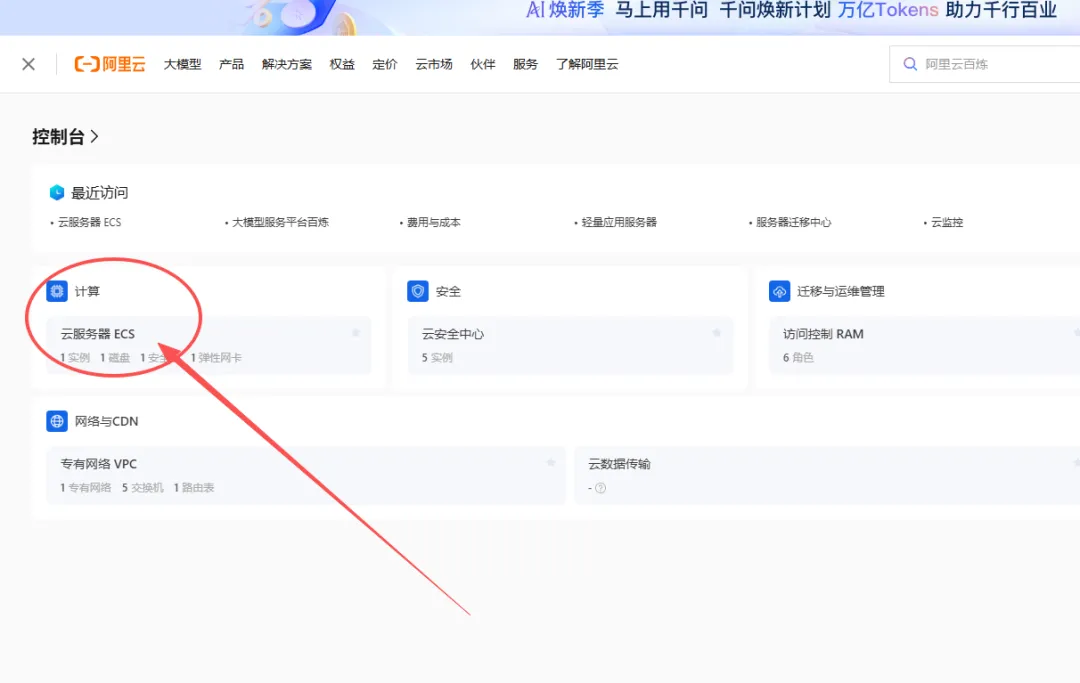Open recent 费用与成本 link
The height and width of the screenshot is (683, 1080).
click(433, 222)
